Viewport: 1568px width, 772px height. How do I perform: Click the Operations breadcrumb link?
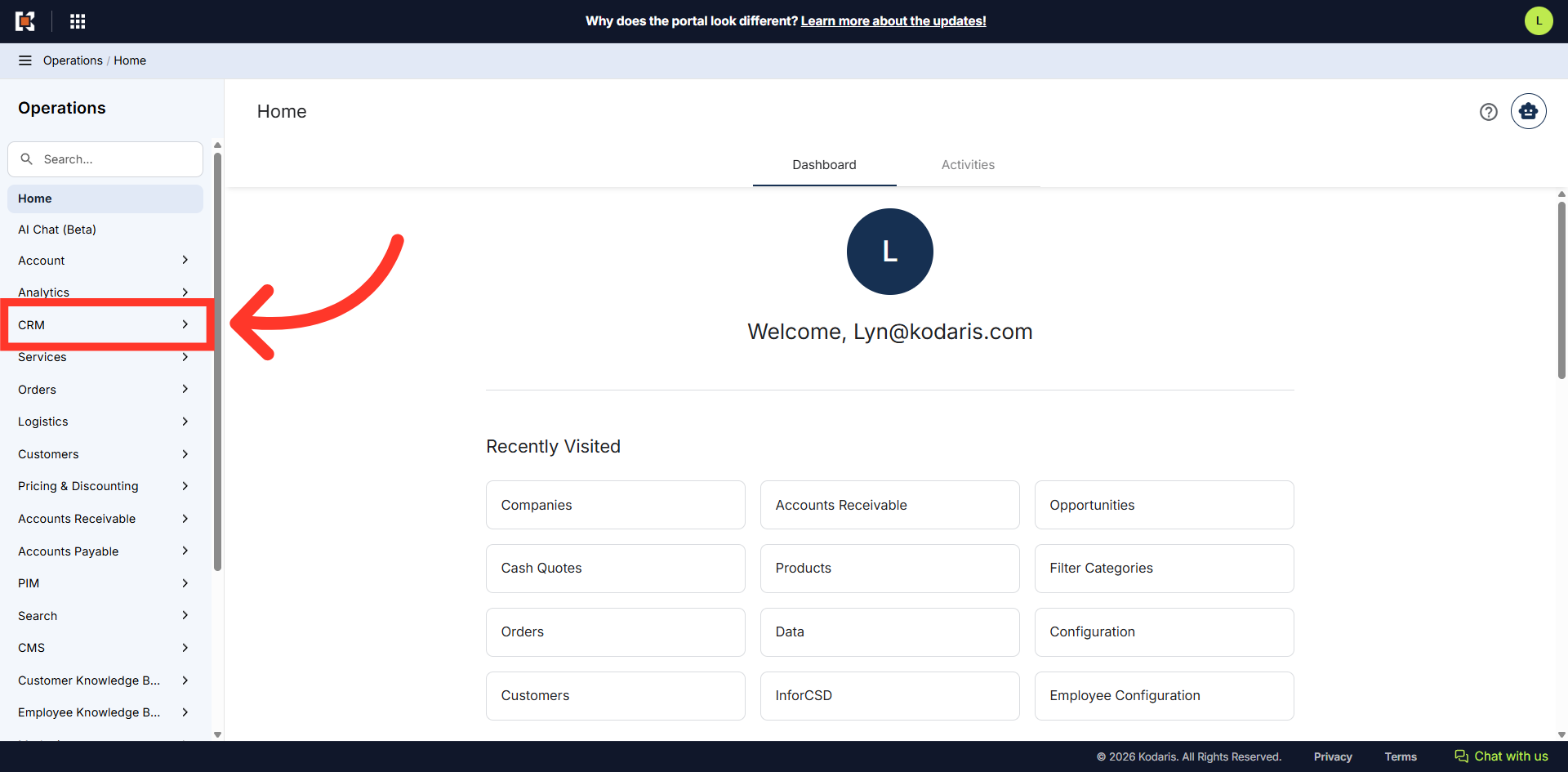(x=73, y=60)
